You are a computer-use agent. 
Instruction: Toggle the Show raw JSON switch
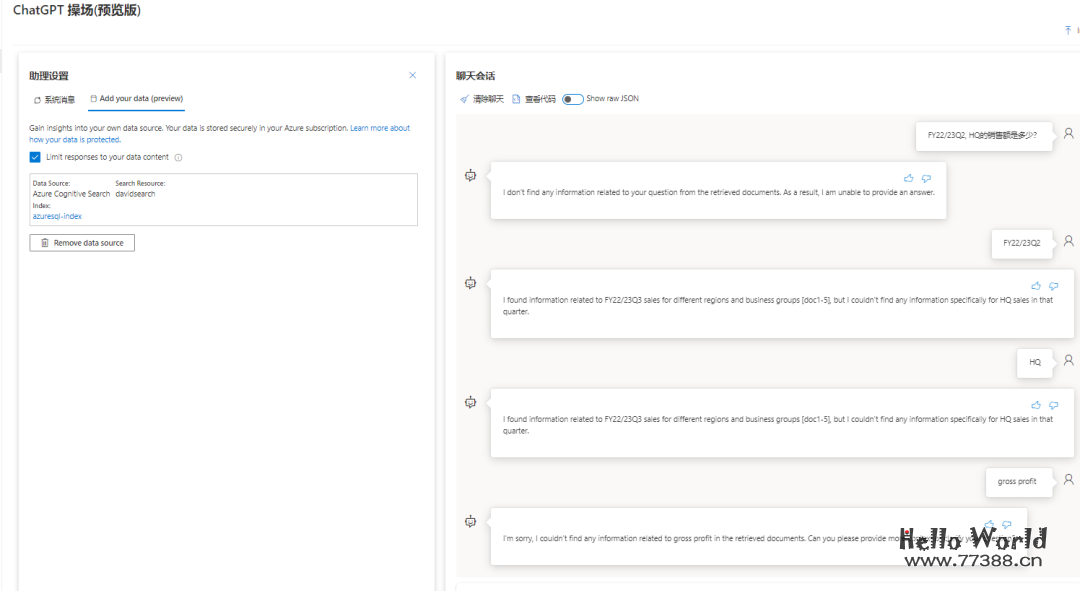573,99
